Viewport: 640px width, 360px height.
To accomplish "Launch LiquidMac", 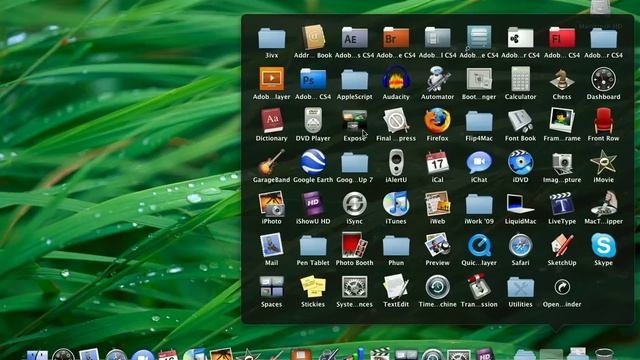I will pyautogui.click(x=520, y=204).
